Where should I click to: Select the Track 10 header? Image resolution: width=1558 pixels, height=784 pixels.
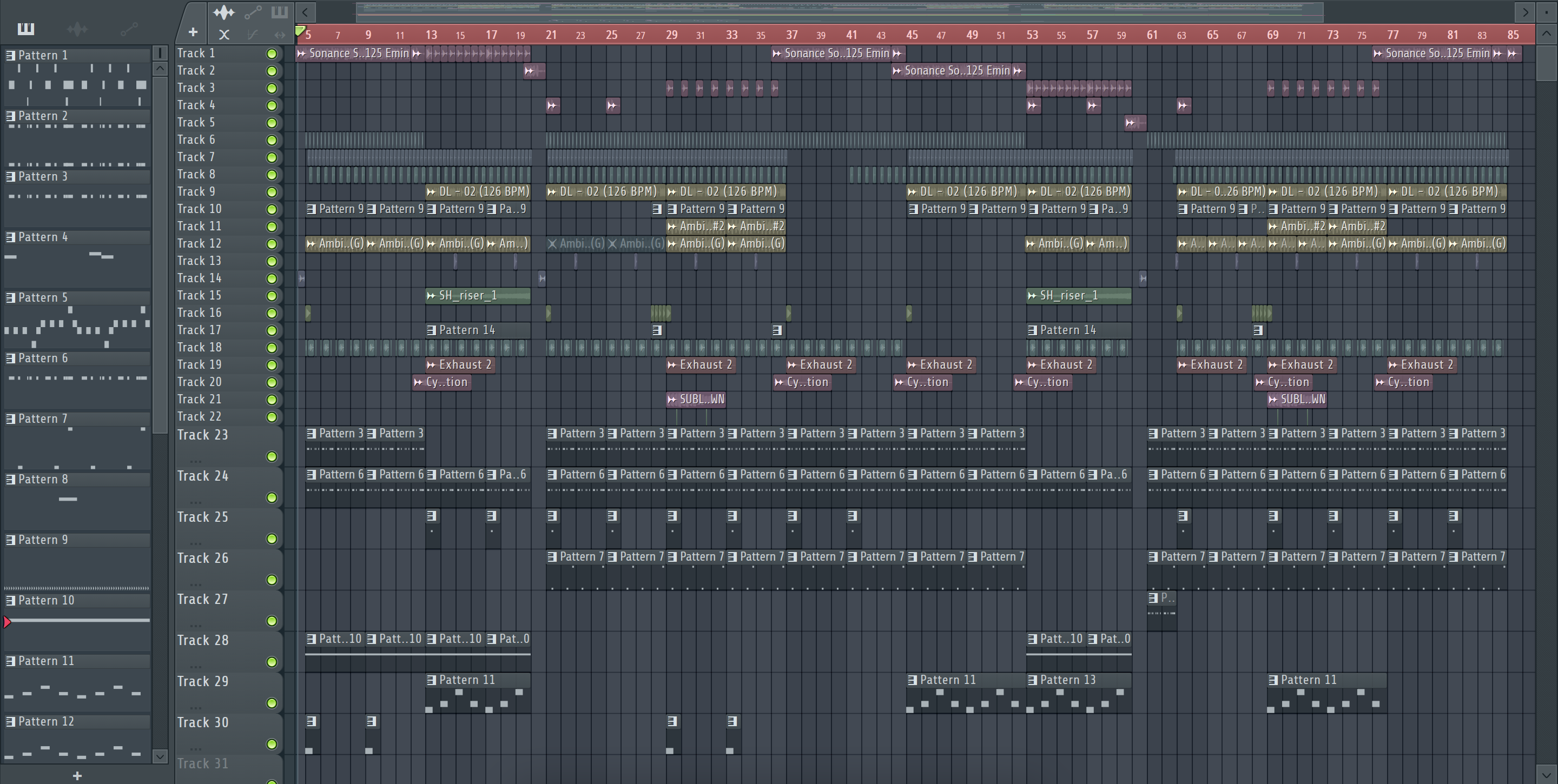click(x=229, y=209)
